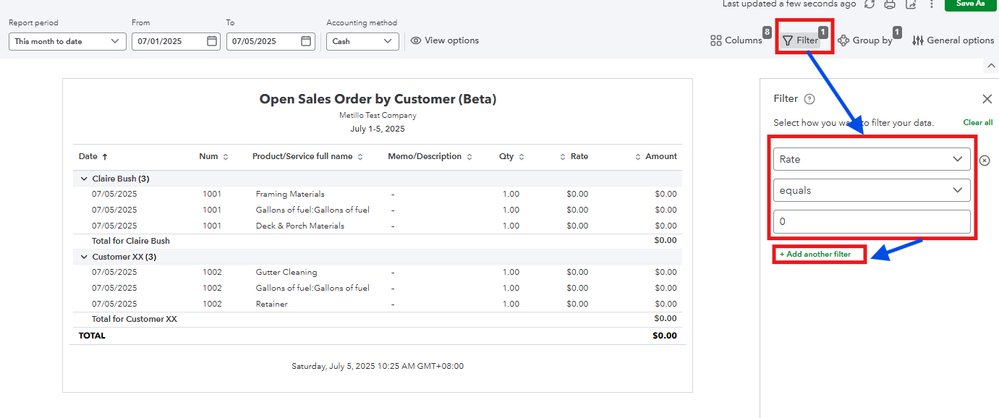Open the Report period dropdown
The width and height of the screenshot is (999, 418).
pos(68,41)
